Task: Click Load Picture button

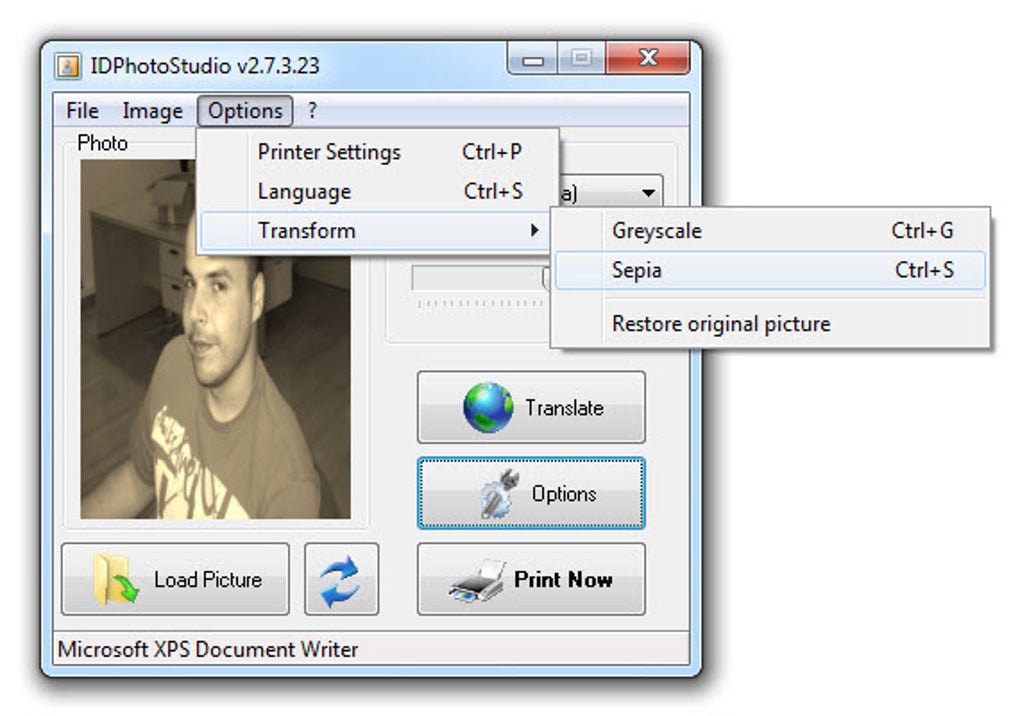Action: 176,579
